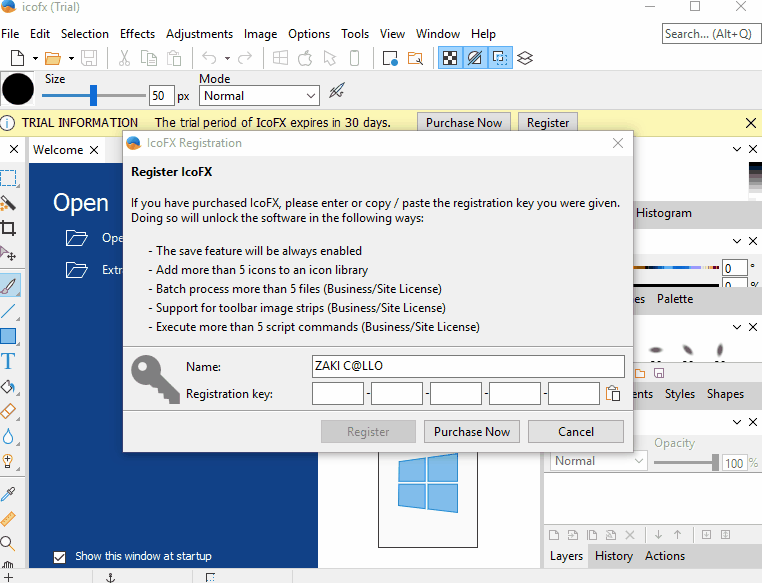
Task: Select the Text tool
Action: [8, 361]
